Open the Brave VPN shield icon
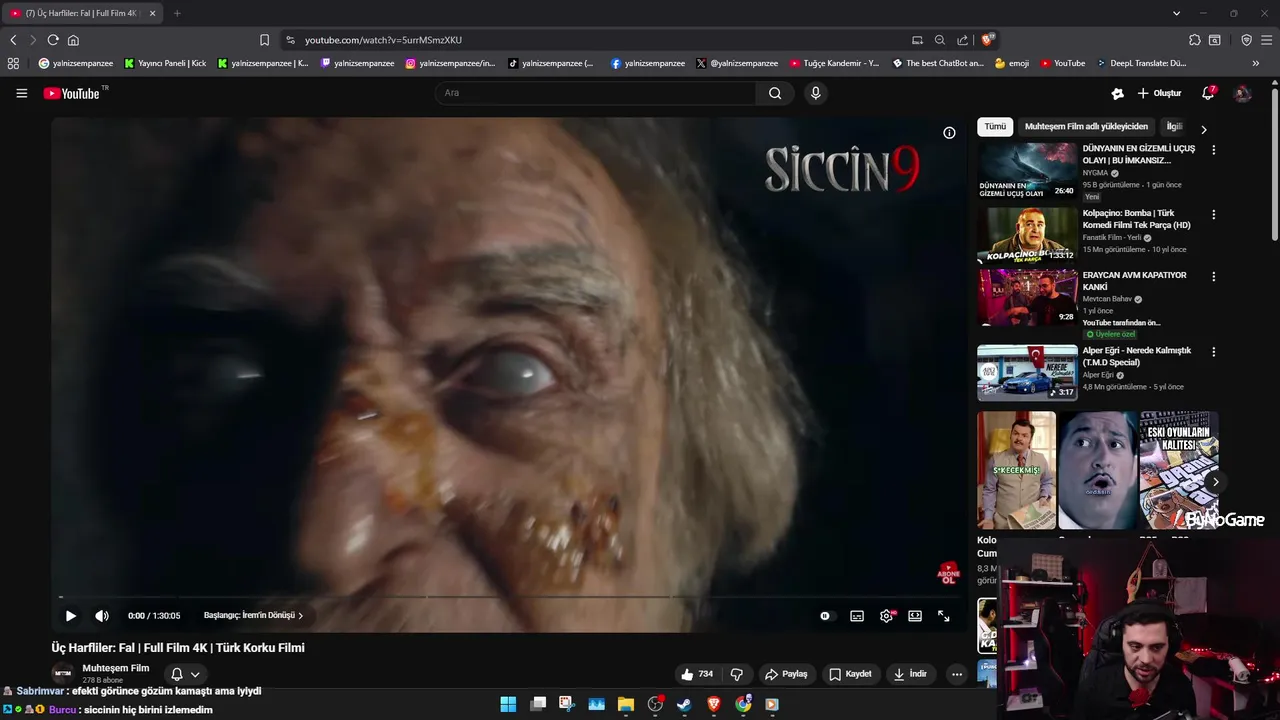Image resolution: width=1280 pixels, height=720 pixels. 1246,40
